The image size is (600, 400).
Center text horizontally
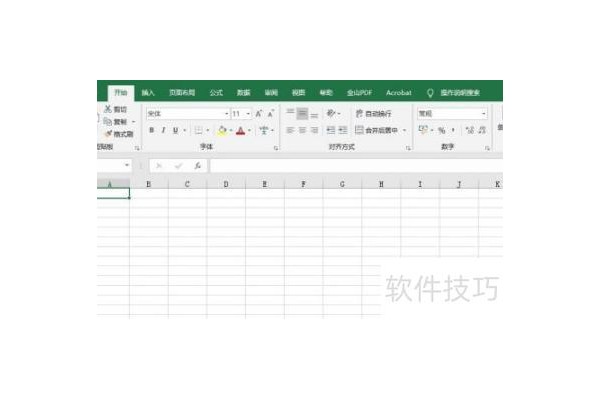[302, 130]
